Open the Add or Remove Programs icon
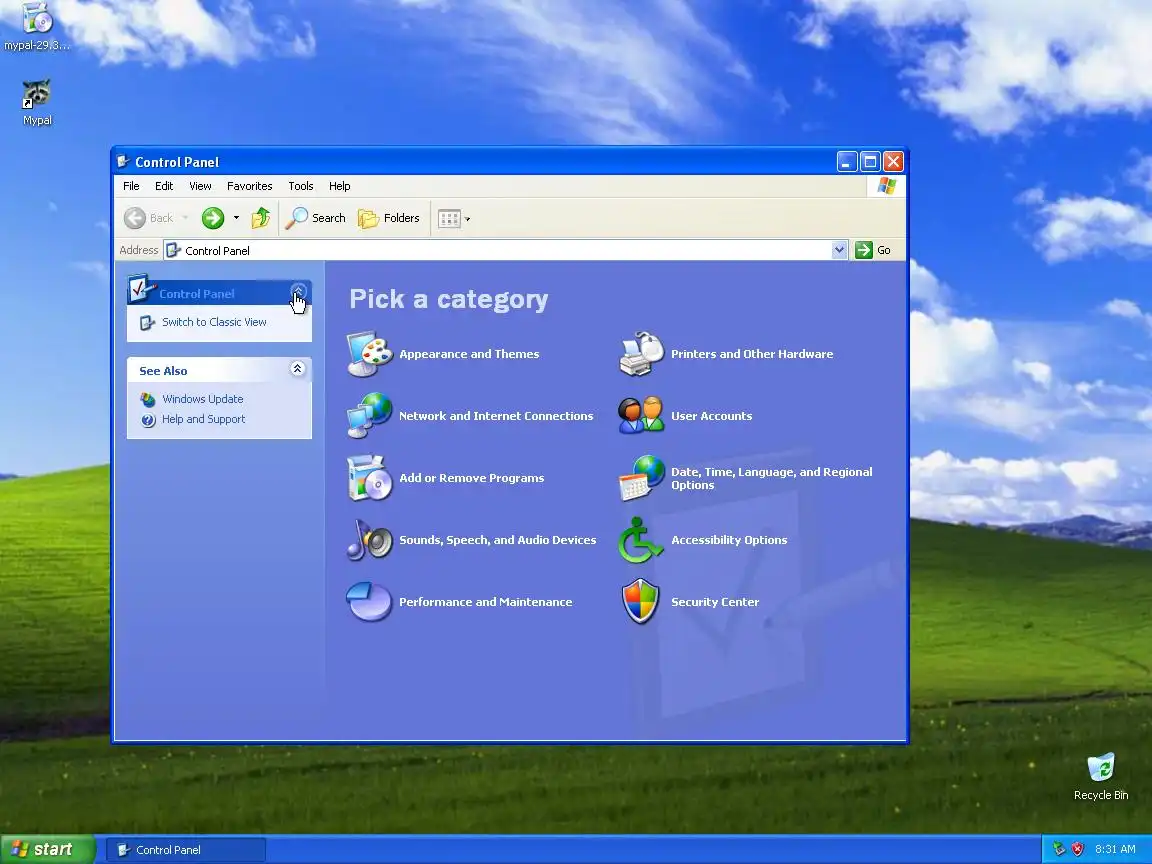1152x864 pixels. point(370,478)
